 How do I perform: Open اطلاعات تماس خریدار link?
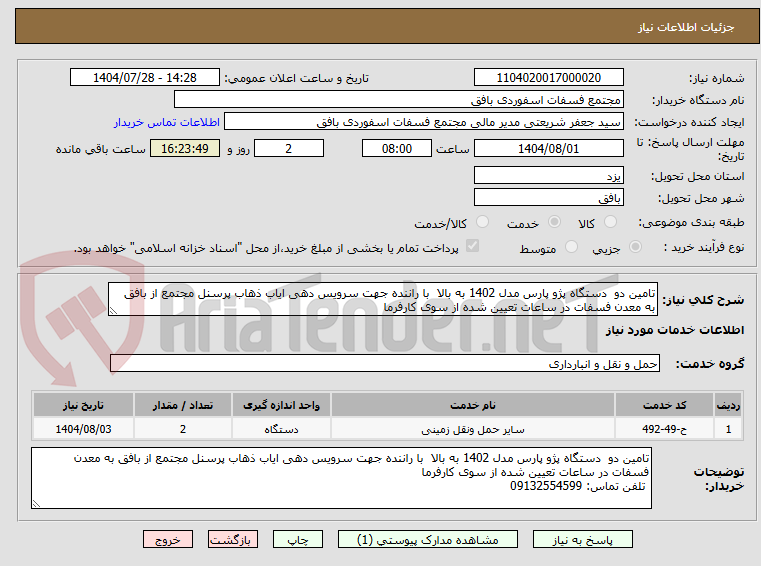click(x=167, y=122)
